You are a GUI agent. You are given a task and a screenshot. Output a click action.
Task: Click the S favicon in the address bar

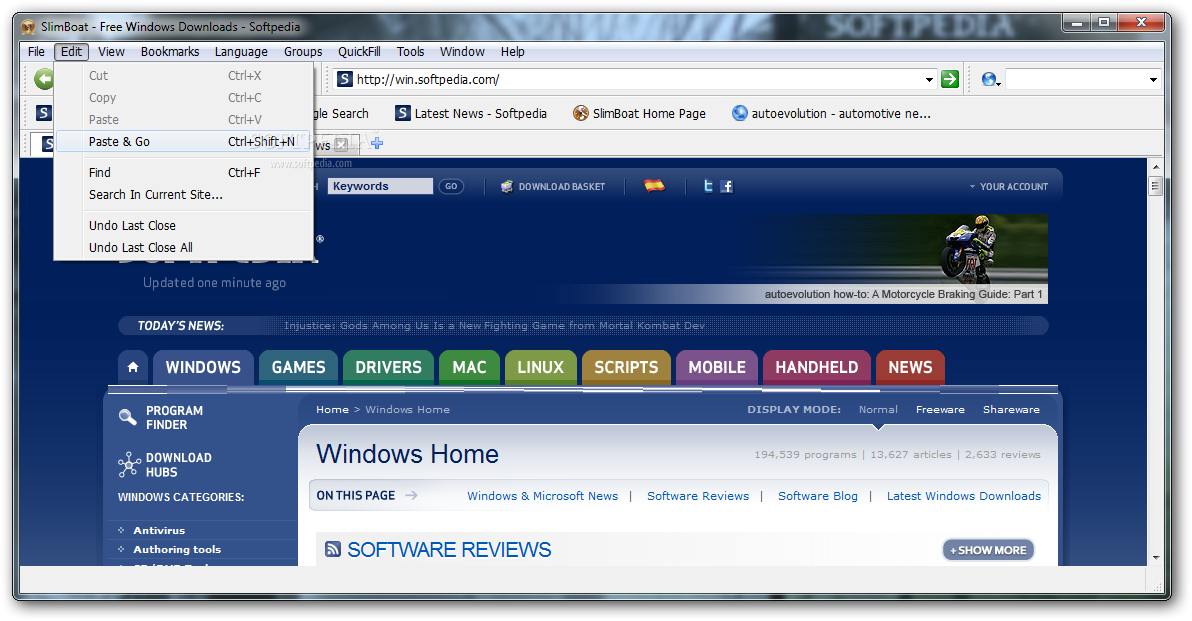344,79
